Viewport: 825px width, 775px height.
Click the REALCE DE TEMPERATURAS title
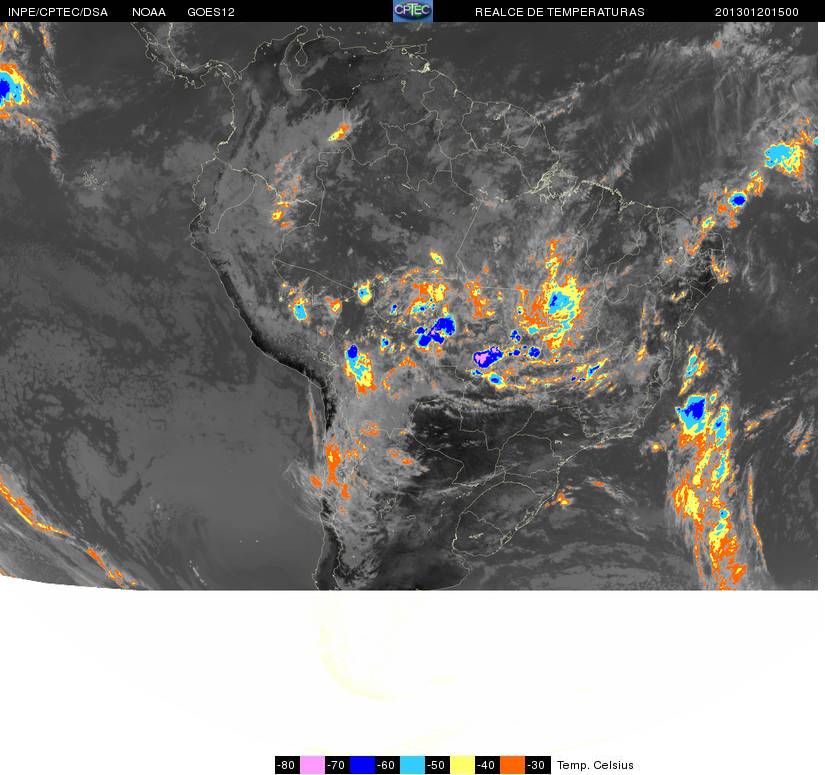[x=559, y=12]
